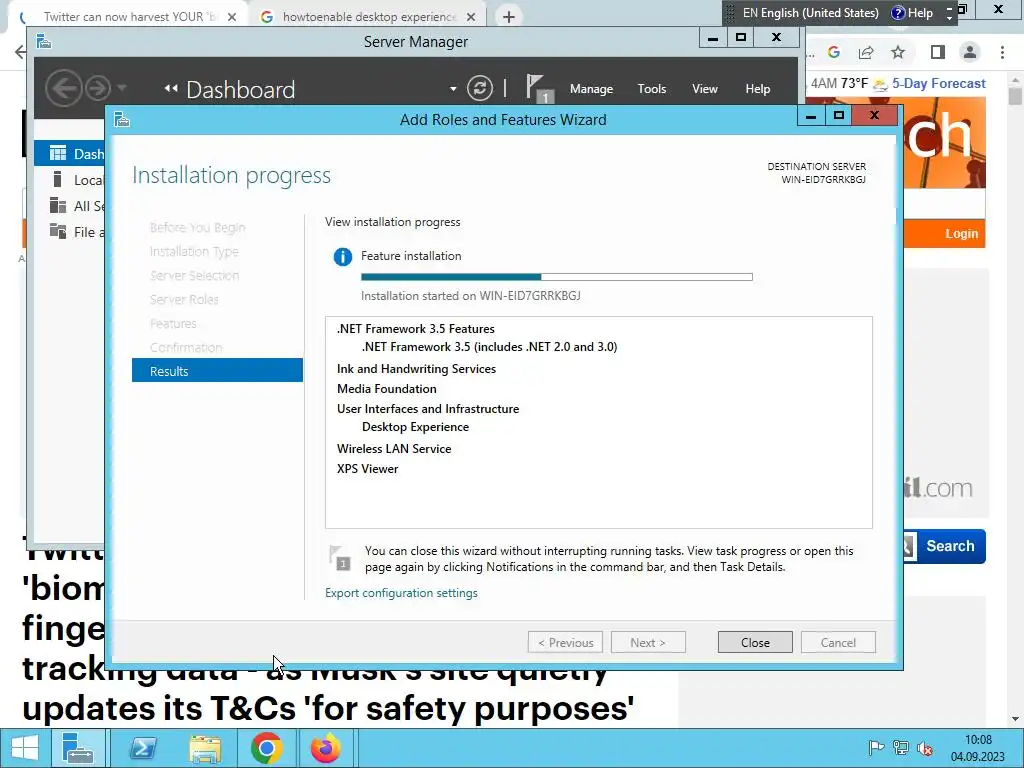Viewport: 1024px width, 768px height.
Task: Open the View menu in Server Manager
Action: [705, 89]
